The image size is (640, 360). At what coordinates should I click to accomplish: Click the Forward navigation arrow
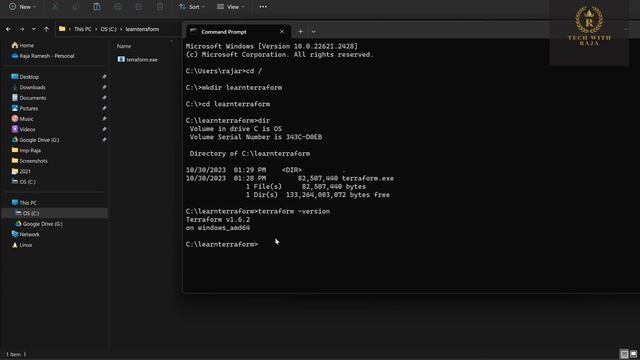22,29
